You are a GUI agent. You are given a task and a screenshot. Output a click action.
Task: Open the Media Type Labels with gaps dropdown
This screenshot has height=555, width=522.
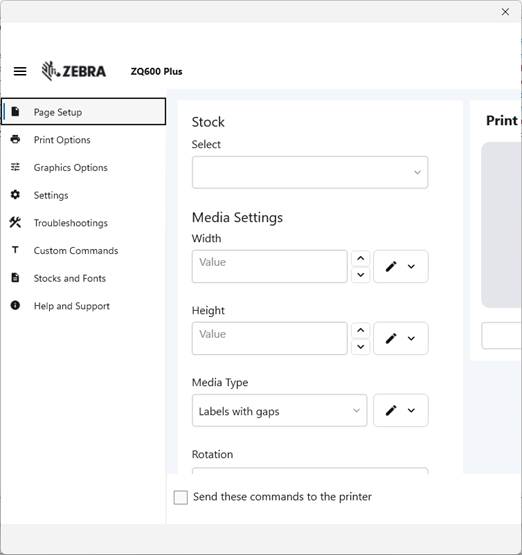280,411
